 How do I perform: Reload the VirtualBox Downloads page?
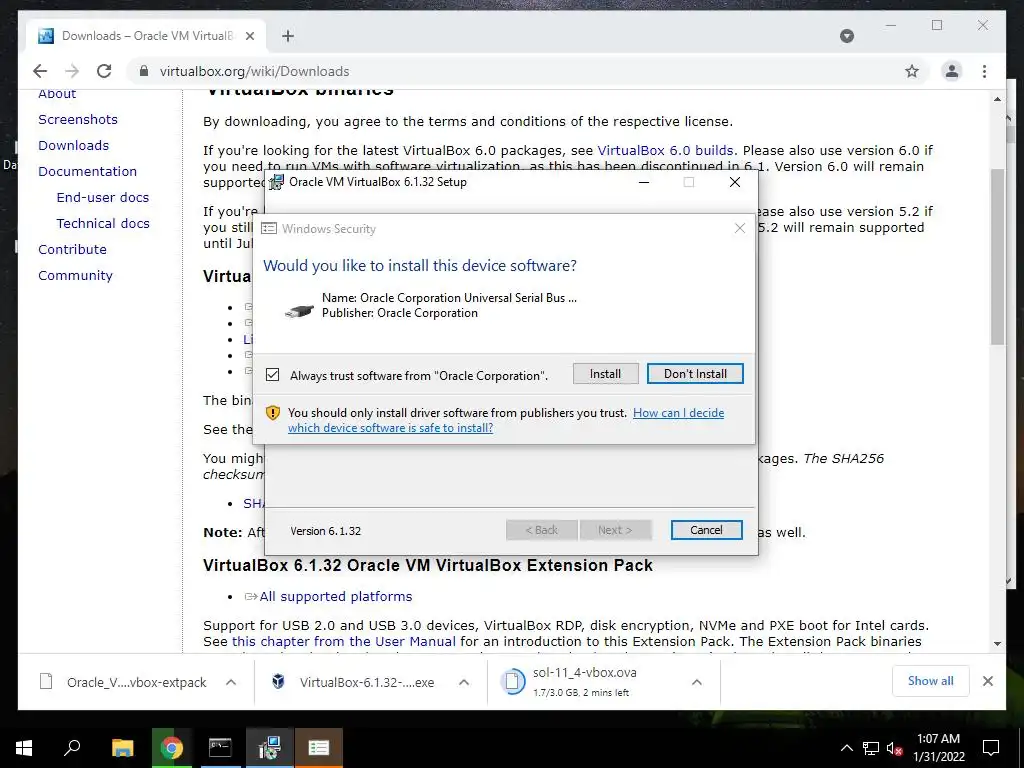104,71
